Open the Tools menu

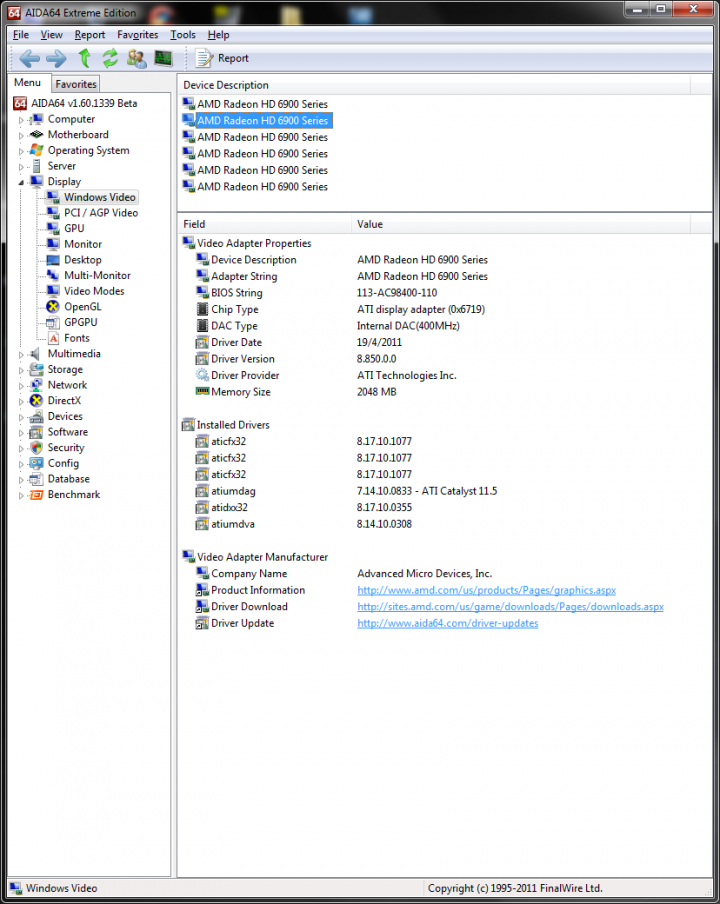coord(183,35)
